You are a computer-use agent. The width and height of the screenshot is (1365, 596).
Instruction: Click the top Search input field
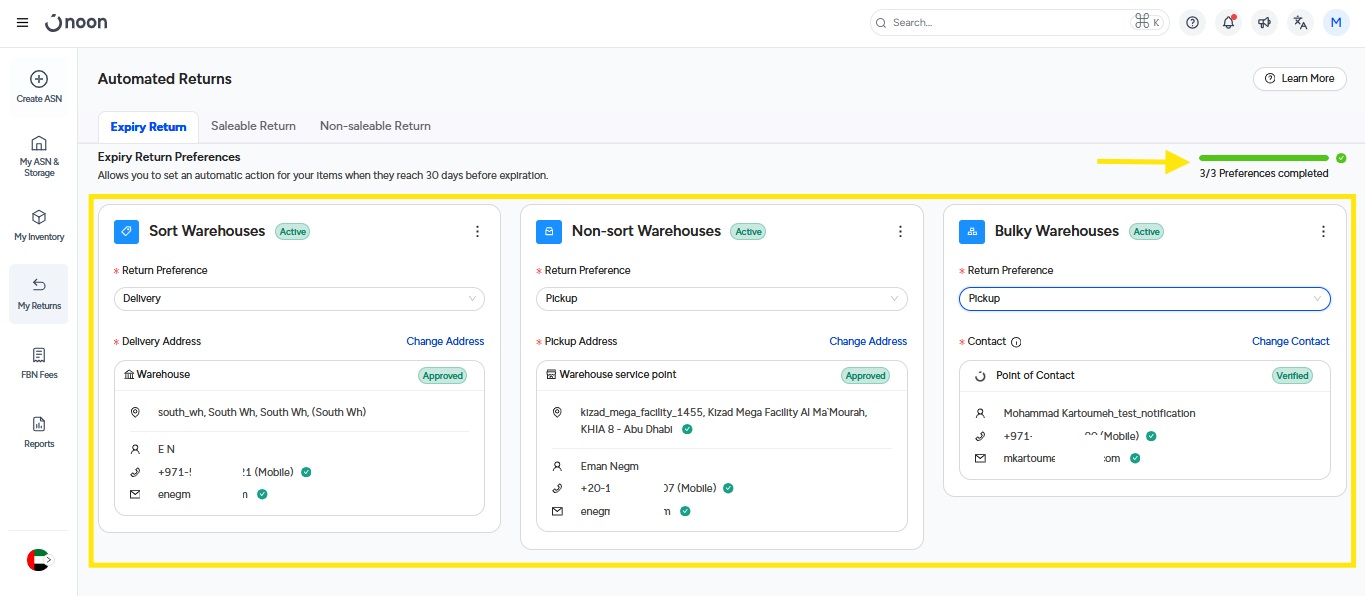point(1010,22)
